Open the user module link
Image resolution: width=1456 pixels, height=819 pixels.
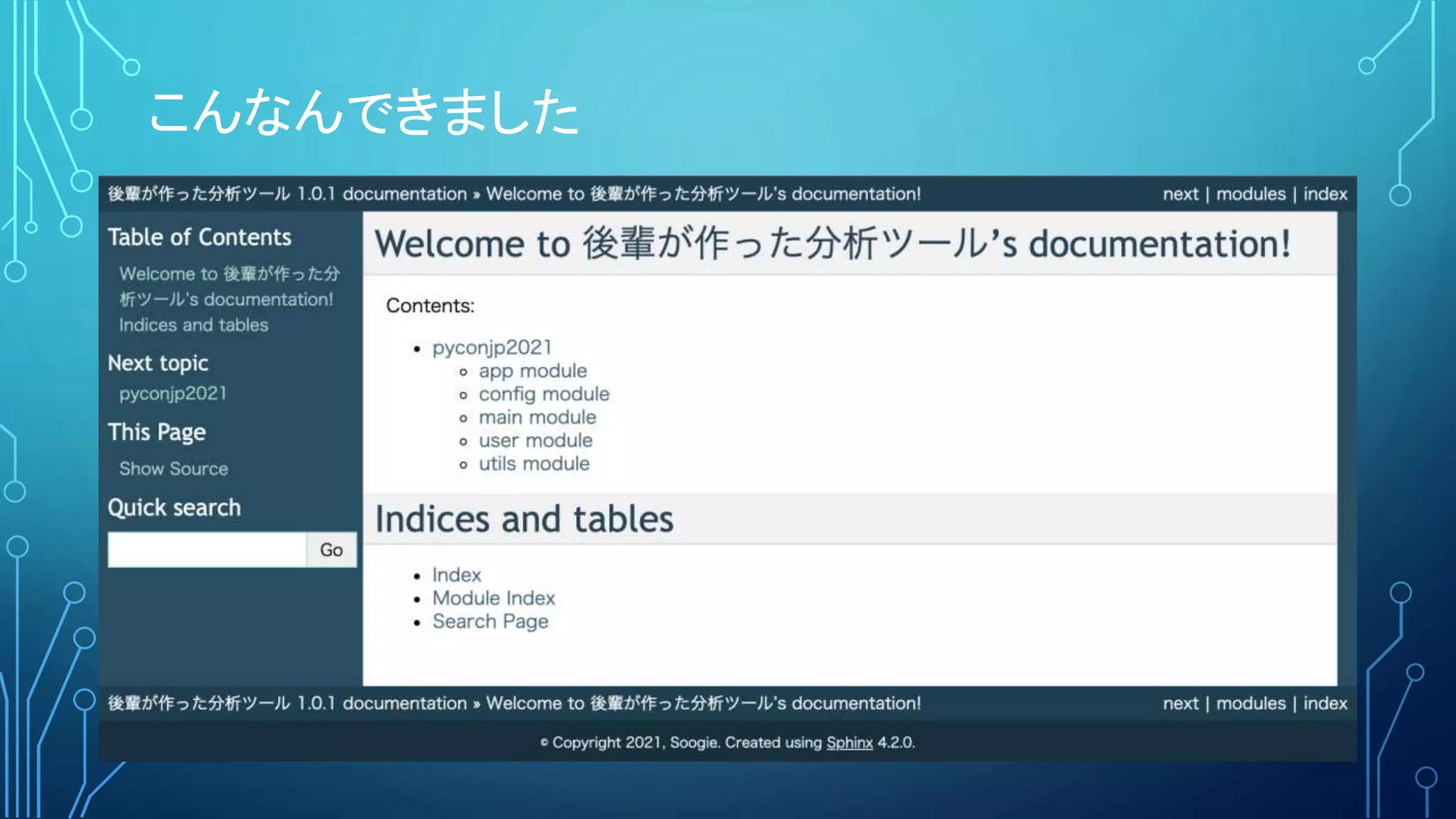(535, 441)
